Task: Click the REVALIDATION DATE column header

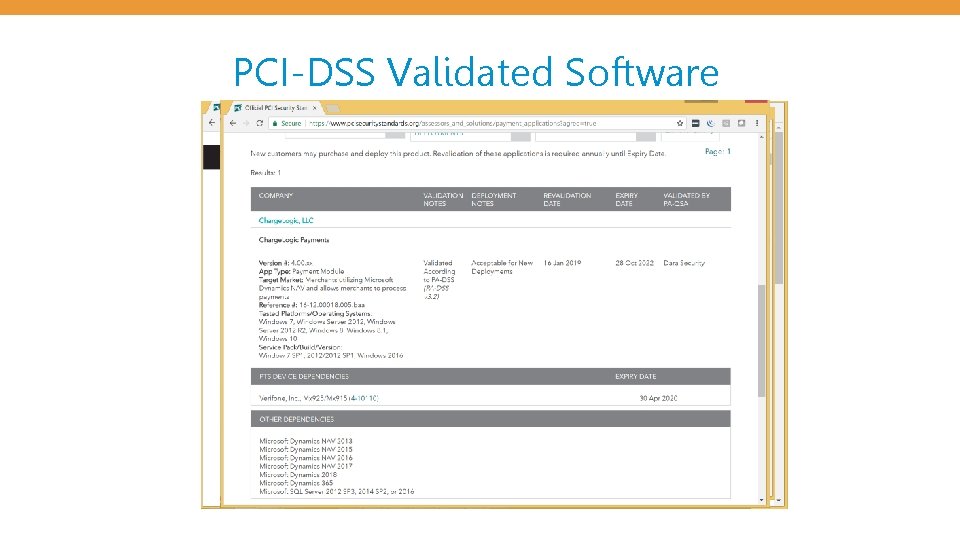Action: point(567,199)
